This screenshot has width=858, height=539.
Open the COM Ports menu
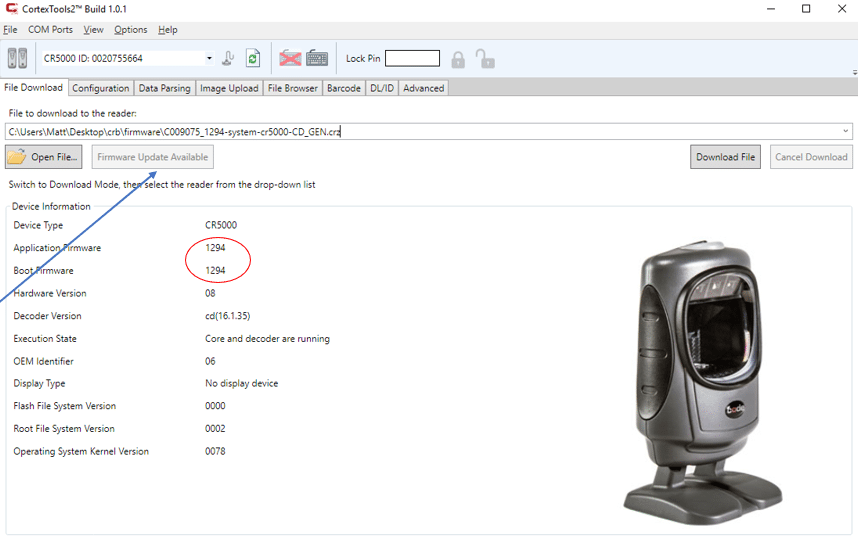(x=50, y=30)
